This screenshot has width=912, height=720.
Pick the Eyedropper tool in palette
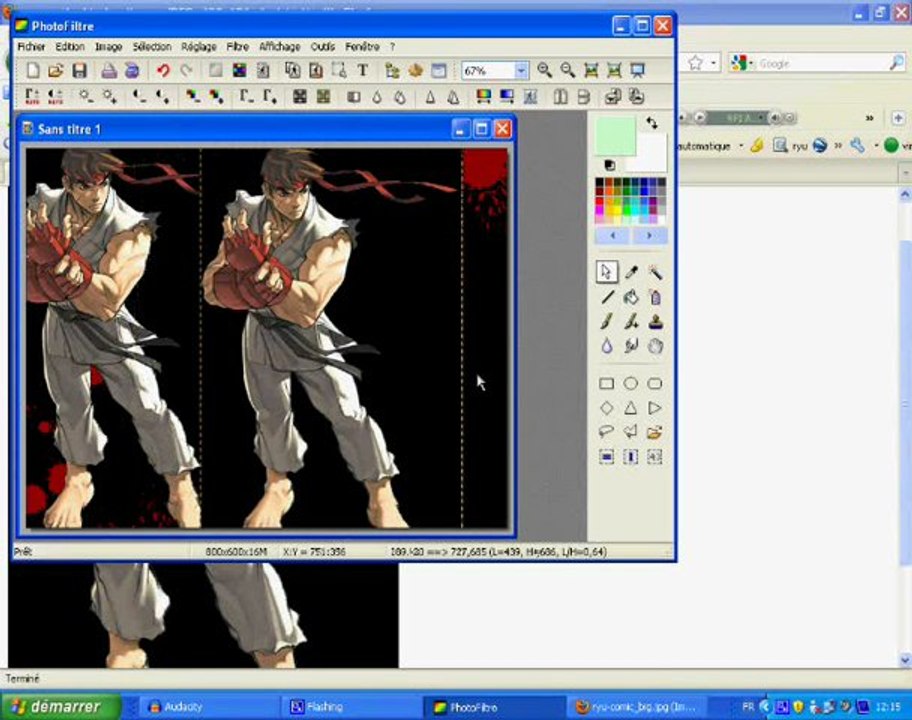coord(631,272)
